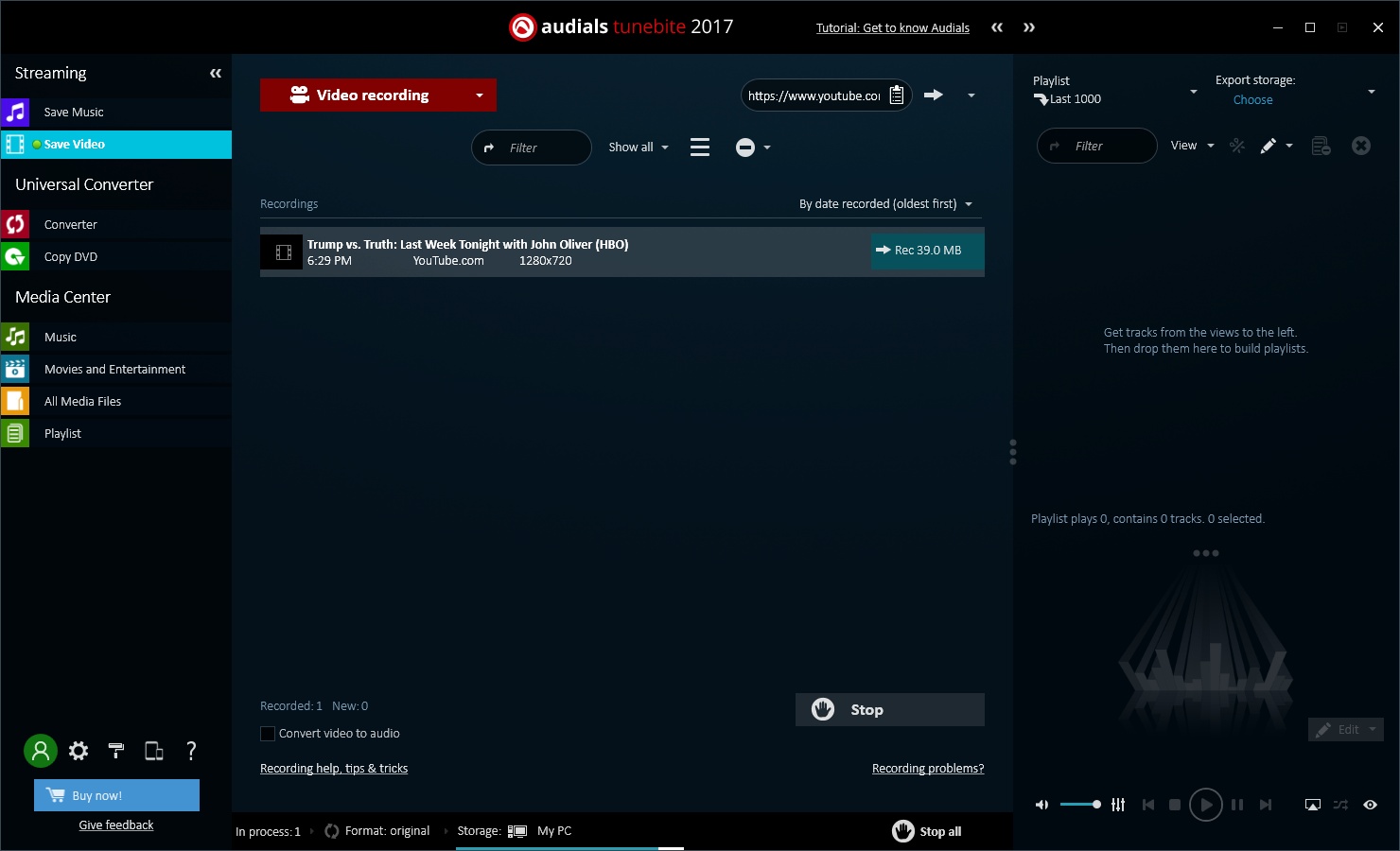Click the Rec 39.0 MB status
Screen dimensions: 1400x851
point(927,251)
